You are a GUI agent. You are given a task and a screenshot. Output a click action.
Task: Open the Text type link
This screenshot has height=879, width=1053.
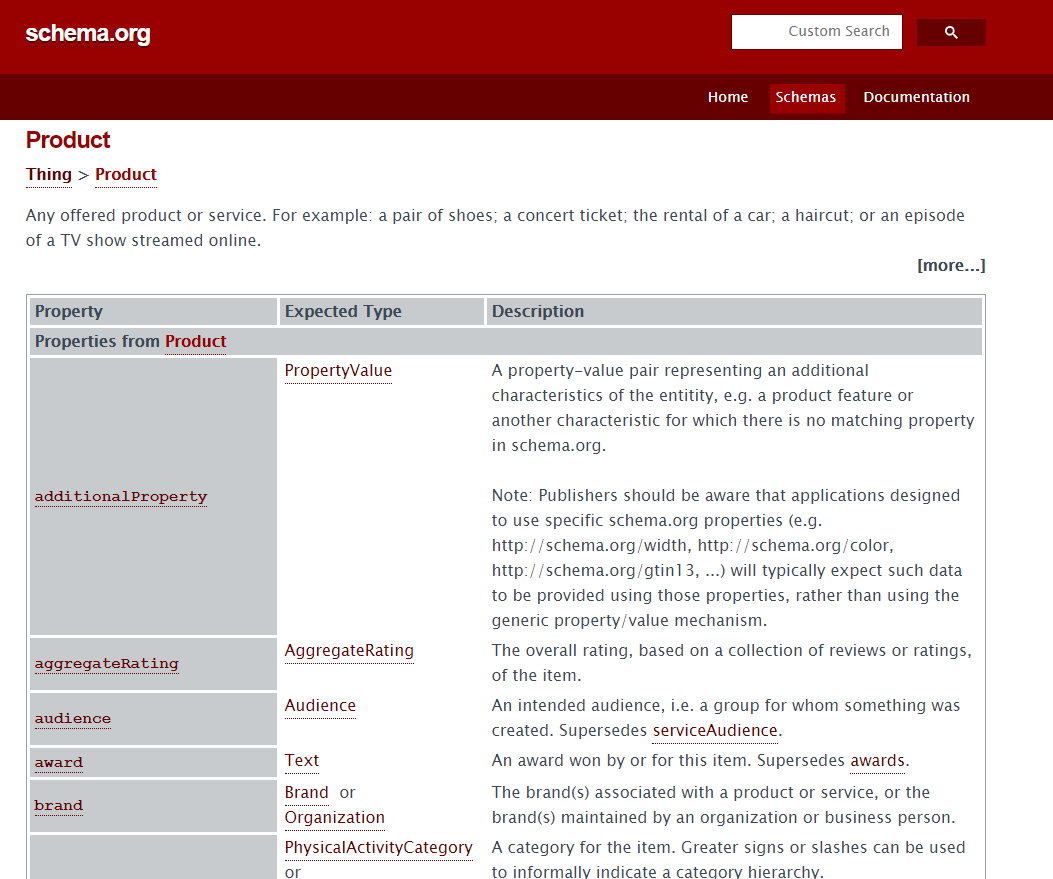[302, 761]
